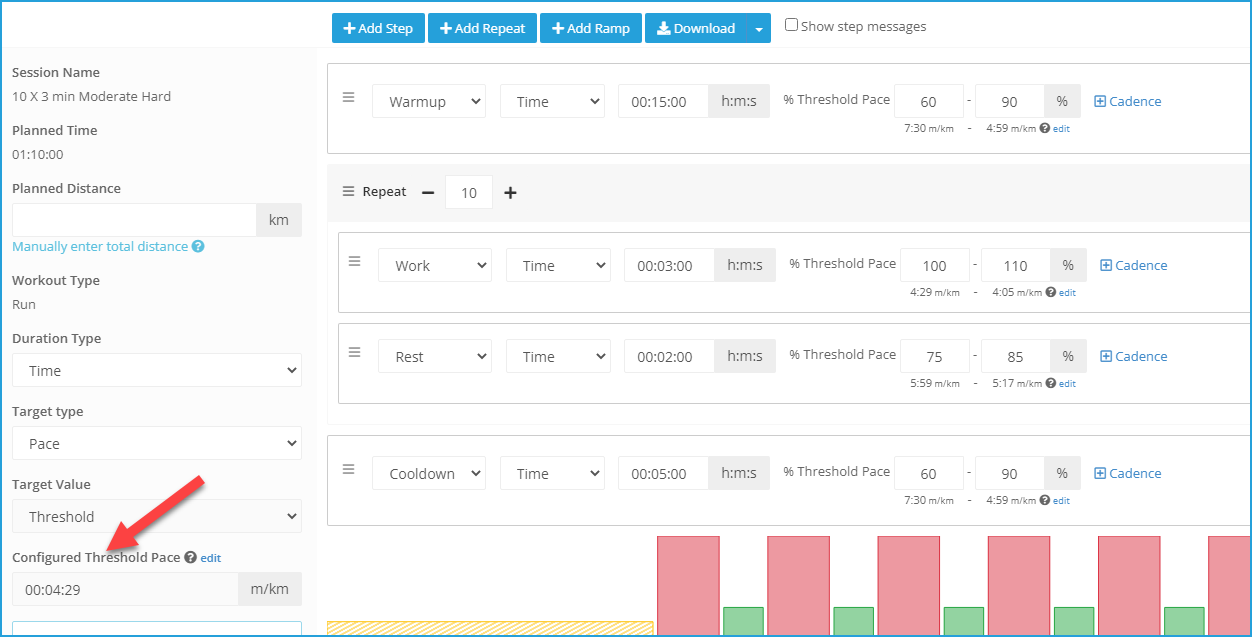This screenshot has width=1252, height=637.
Task: Expand the Target Value Threshold dropdown
Action: click(157, 516)
